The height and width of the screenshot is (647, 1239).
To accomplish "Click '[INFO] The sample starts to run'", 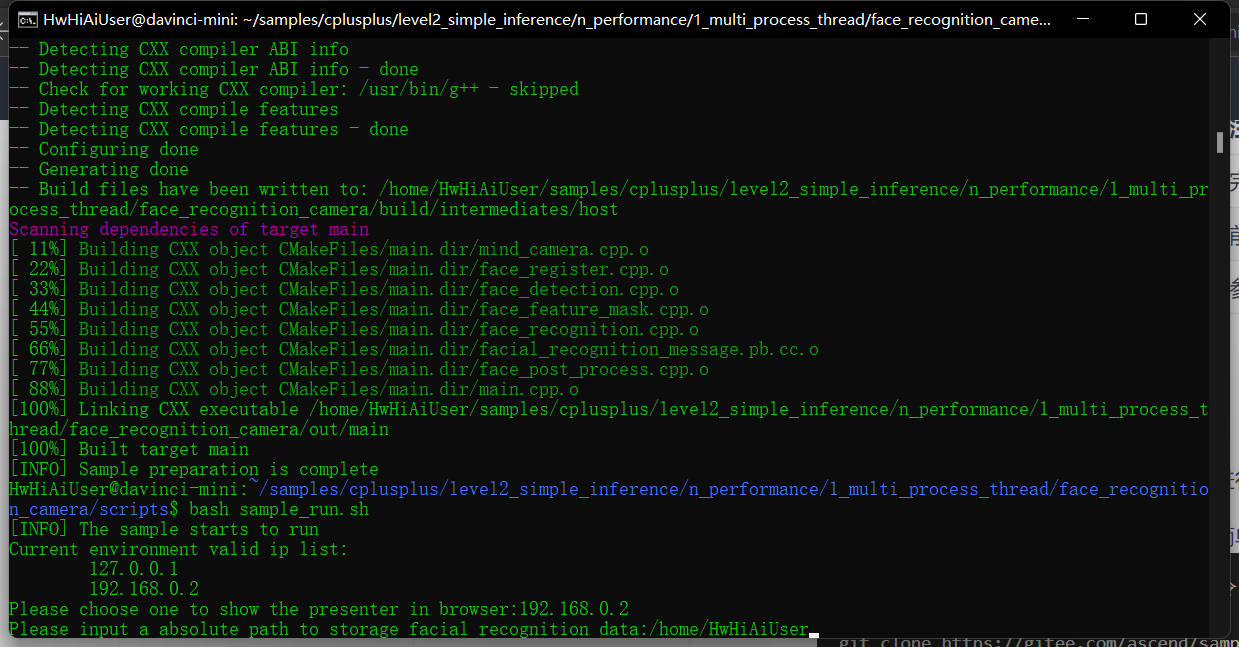I will pos(164,529).
